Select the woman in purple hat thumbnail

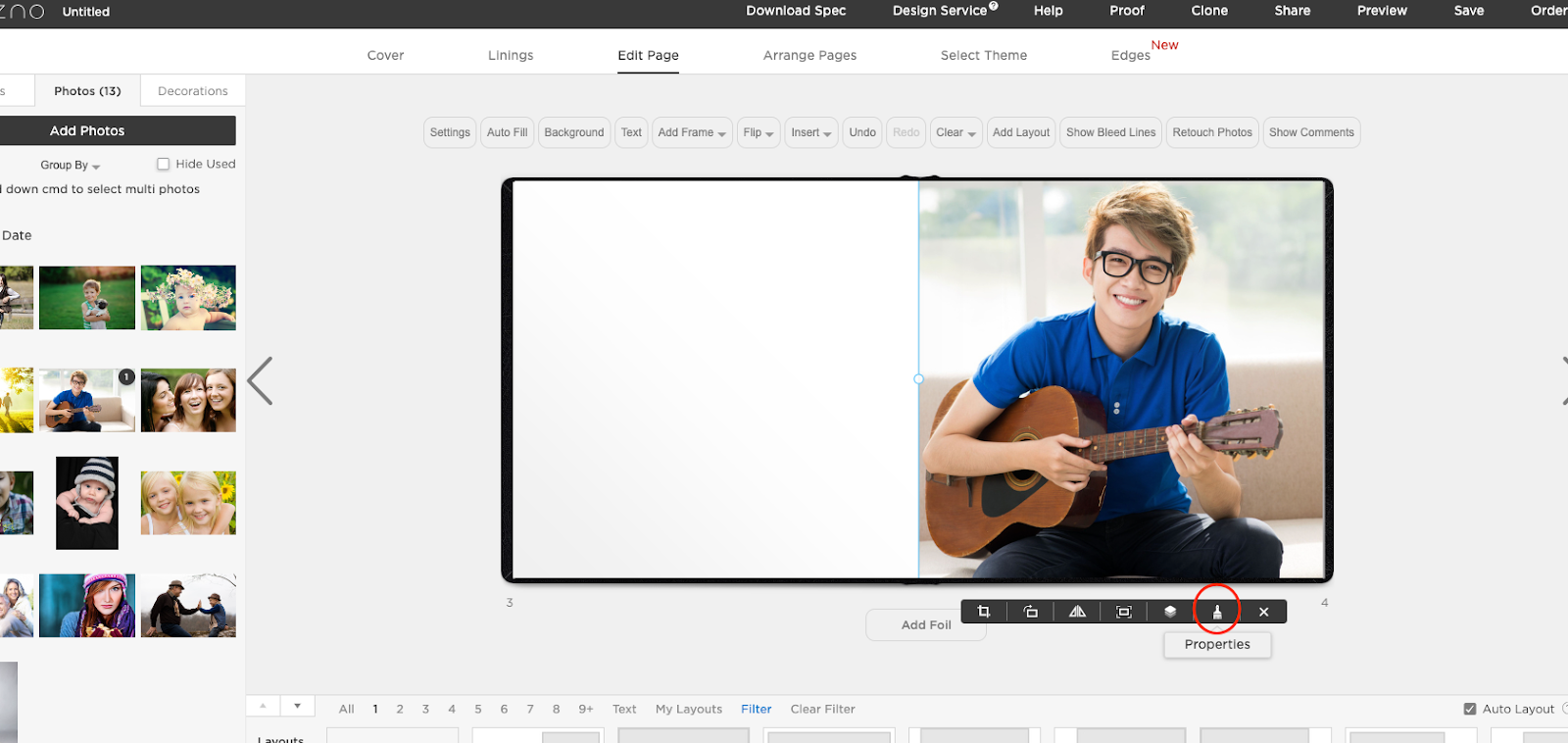tap(87, 606)
